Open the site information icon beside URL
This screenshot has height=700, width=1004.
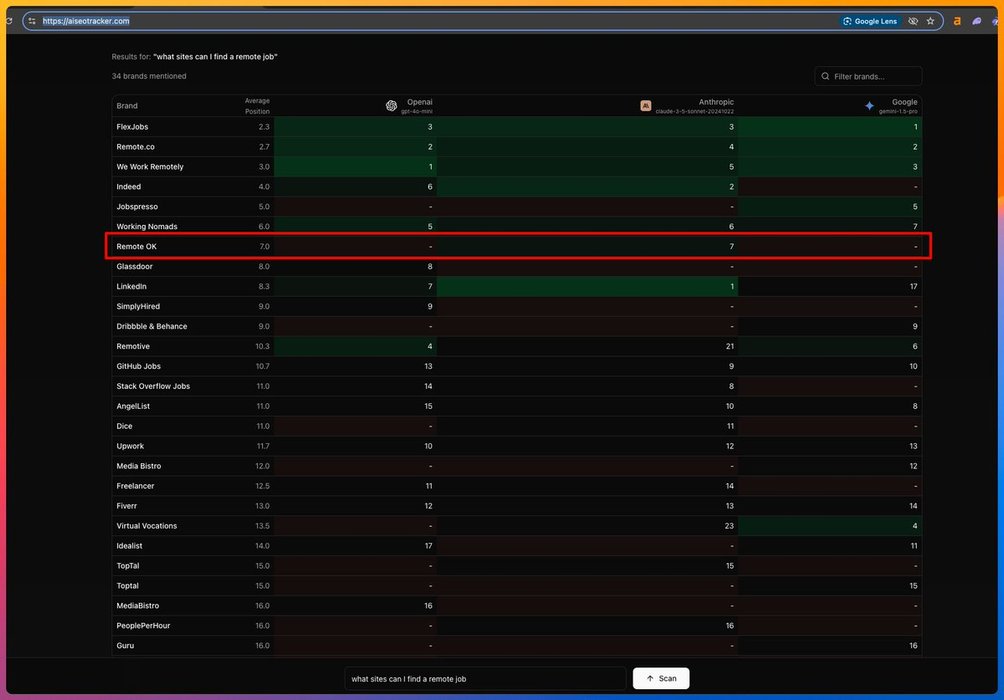32,21
